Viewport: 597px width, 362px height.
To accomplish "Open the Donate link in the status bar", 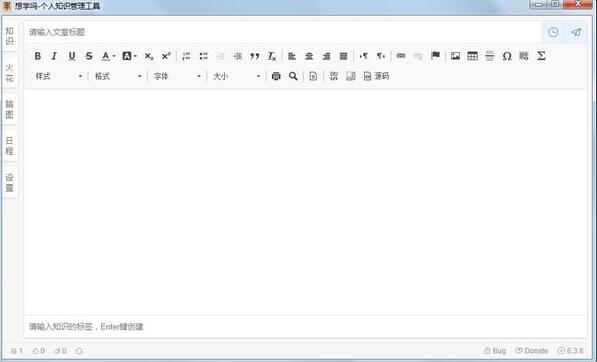I will click(x=532, y=351).
